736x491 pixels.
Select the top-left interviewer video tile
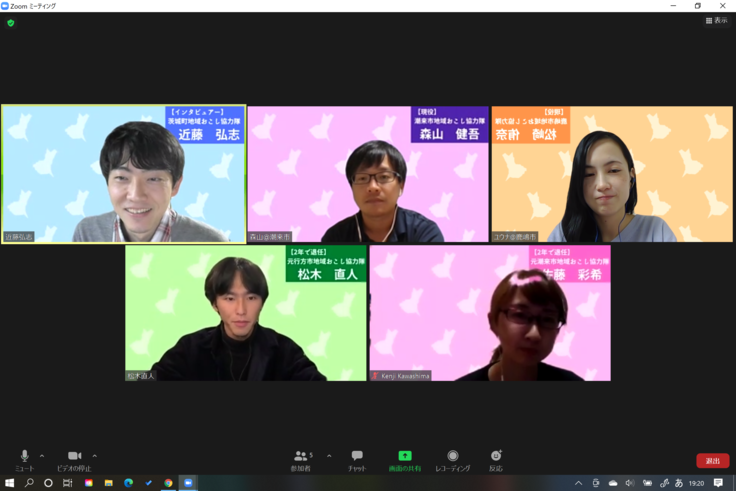pyautogui.click(x=123, y=174)
